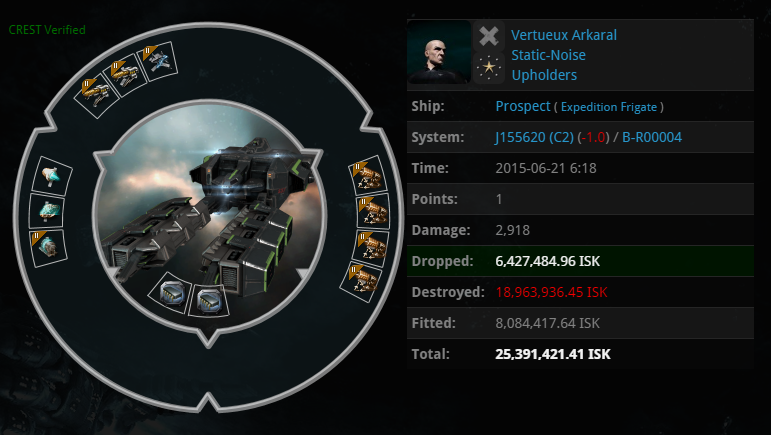
Task: Open the B-R00004 region link
Action: click(x=652, y=137)
